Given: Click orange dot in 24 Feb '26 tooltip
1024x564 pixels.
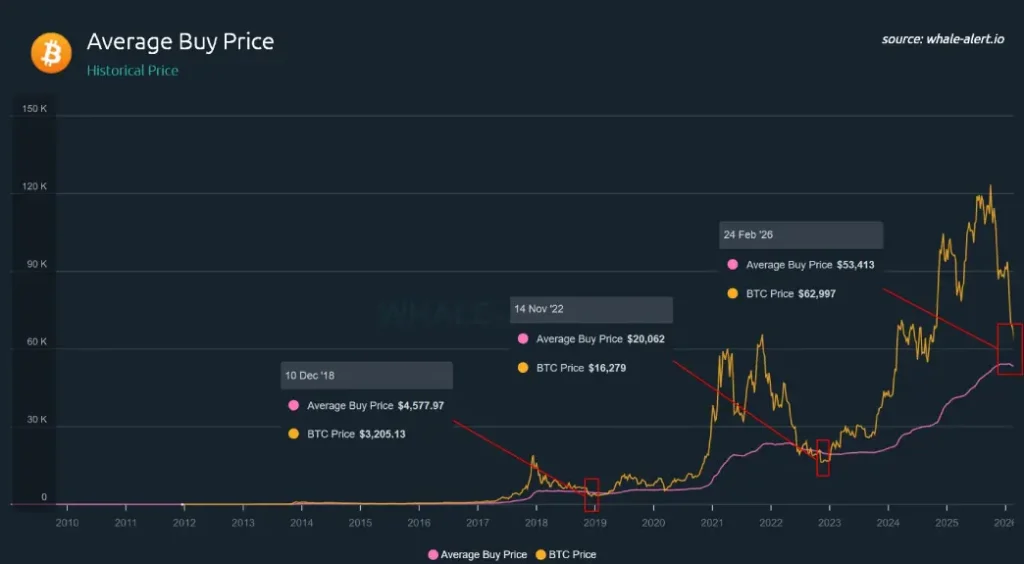Looking at the screenshot, I should point(733,294).
